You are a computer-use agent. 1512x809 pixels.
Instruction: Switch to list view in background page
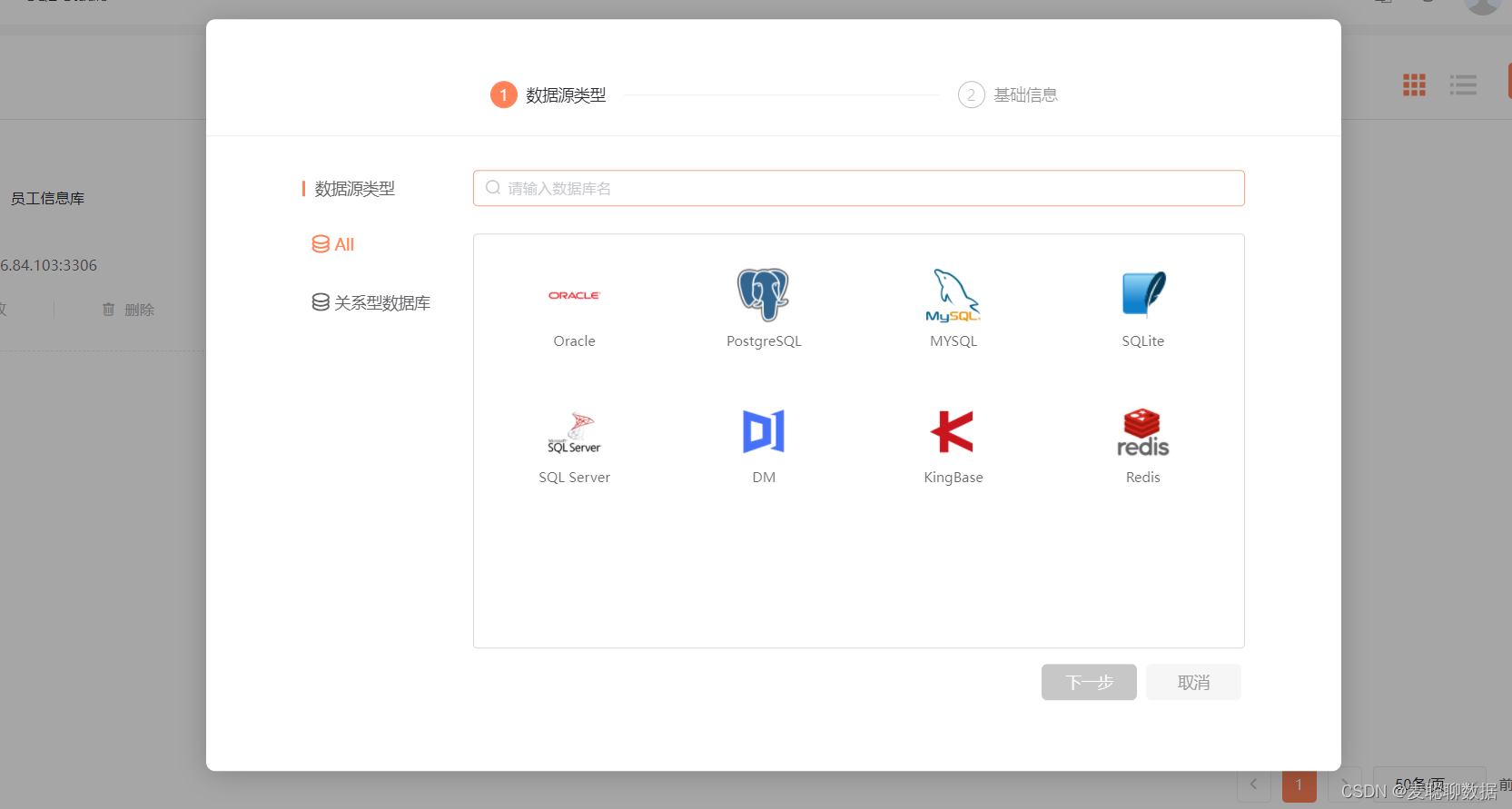click(x=1463, y=85)
